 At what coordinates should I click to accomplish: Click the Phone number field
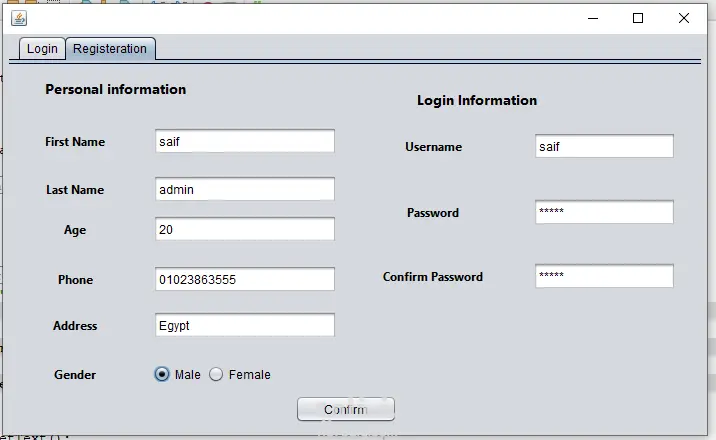pos(245,279)
